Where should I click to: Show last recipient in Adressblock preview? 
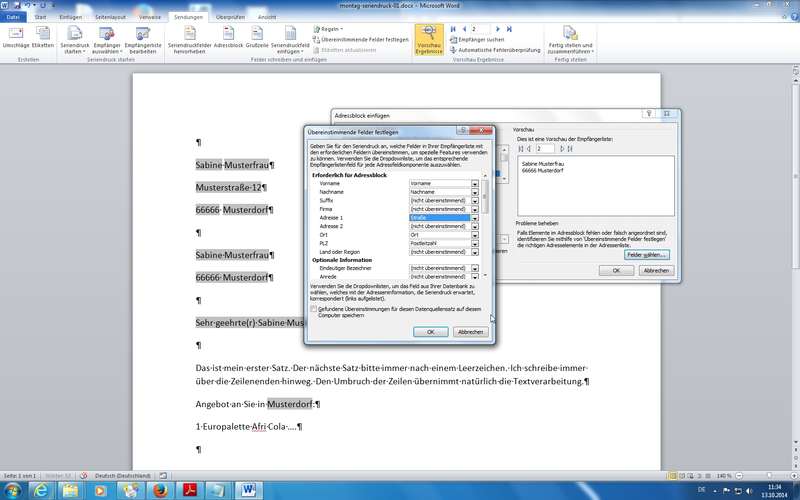570,149
